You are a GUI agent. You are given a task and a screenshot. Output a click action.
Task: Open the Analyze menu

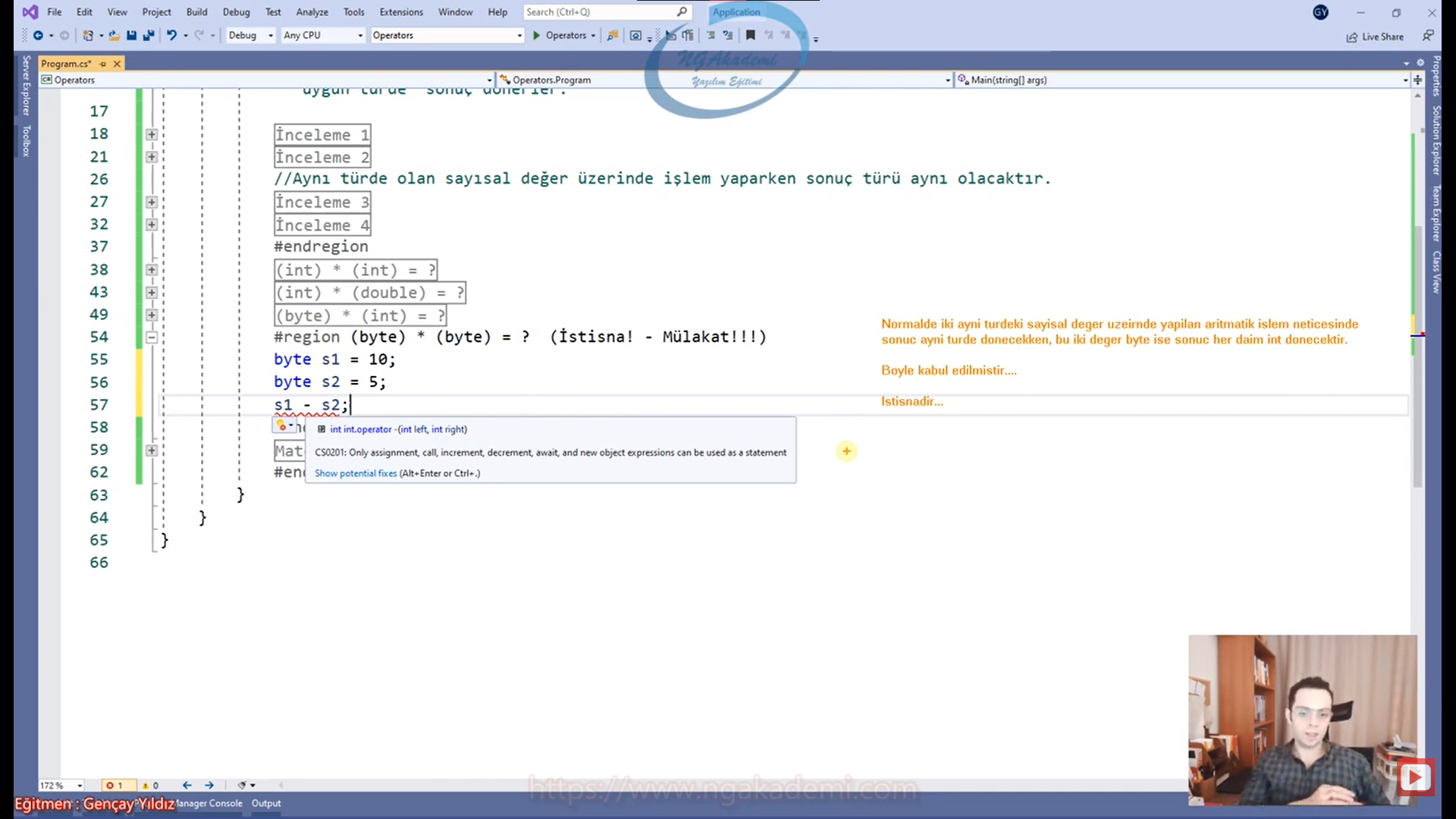click(x=312, y=12)
